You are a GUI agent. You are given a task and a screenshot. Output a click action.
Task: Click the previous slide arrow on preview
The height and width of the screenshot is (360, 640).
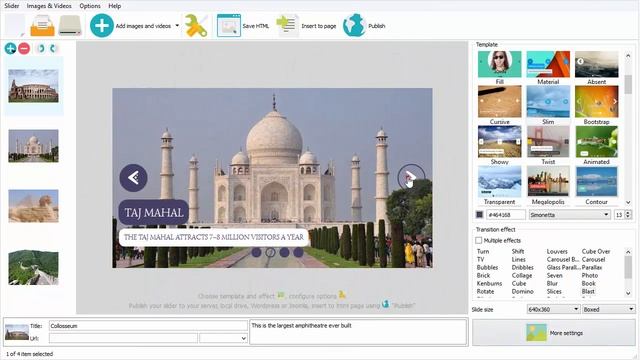coord(133,178)
